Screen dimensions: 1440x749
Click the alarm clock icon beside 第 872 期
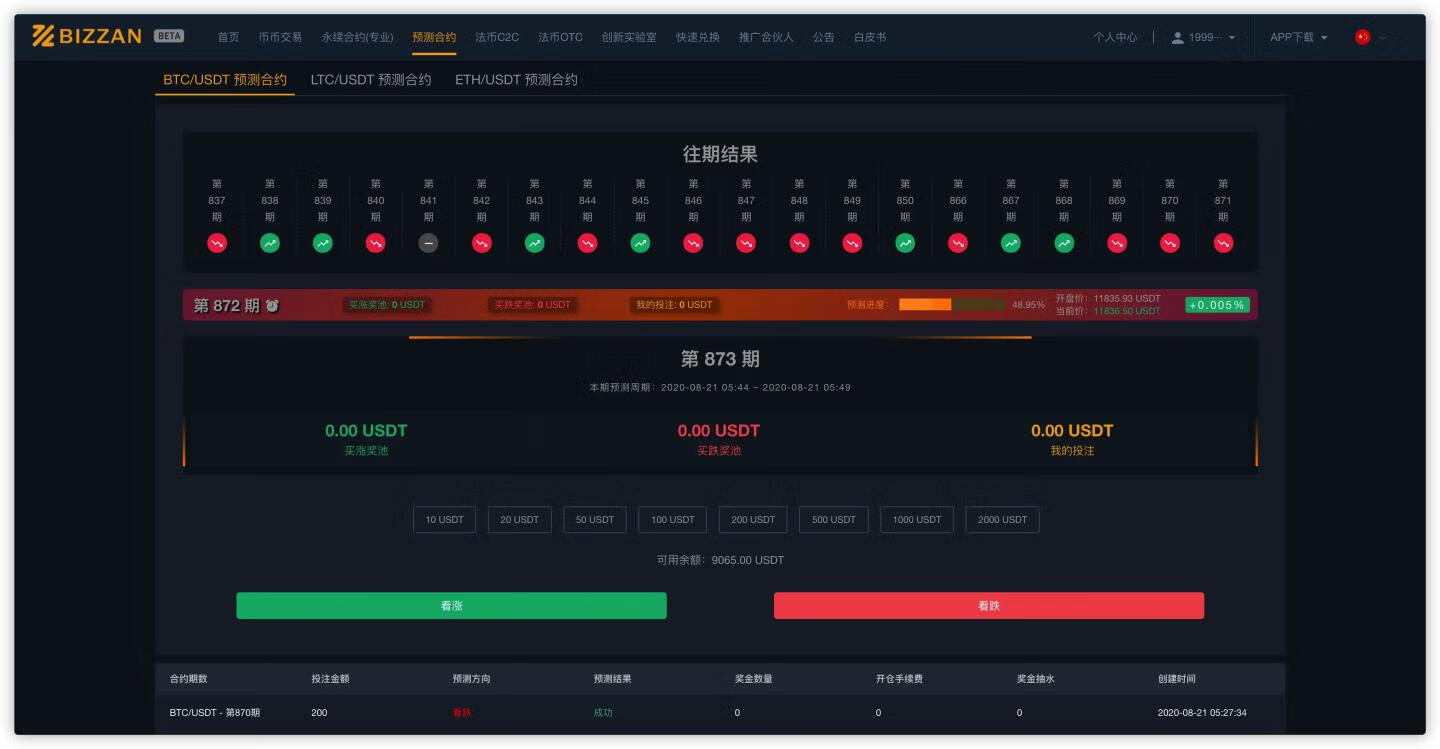pos(272,306)
